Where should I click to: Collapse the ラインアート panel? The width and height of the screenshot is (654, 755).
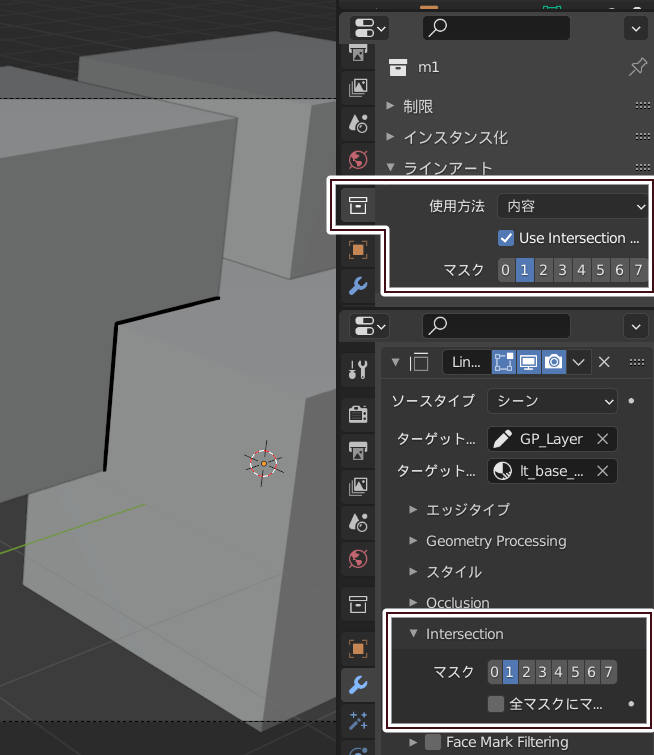click(391, 167)
